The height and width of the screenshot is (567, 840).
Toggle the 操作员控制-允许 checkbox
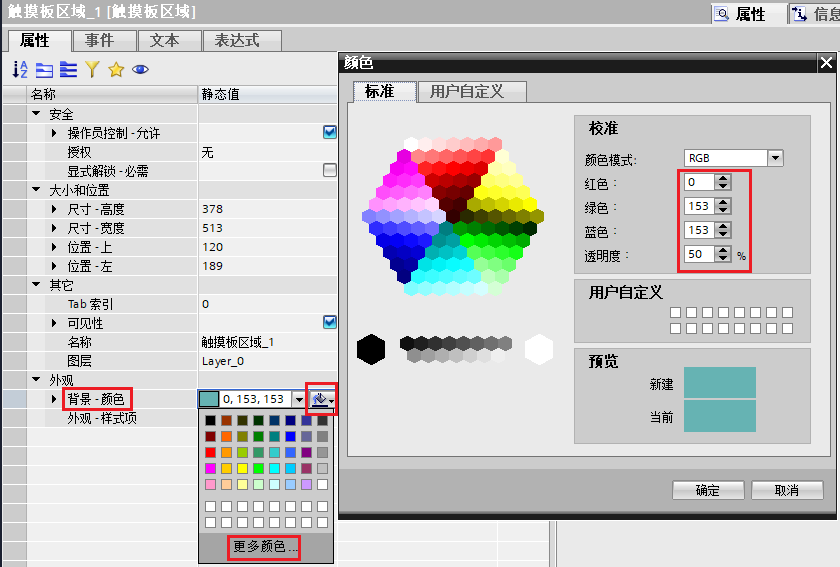(329, 133)
